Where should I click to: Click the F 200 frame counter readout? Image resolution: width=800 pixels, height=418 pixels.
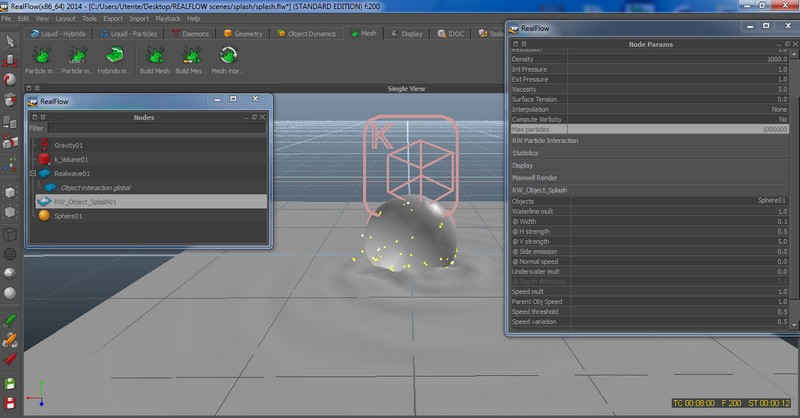731,403
